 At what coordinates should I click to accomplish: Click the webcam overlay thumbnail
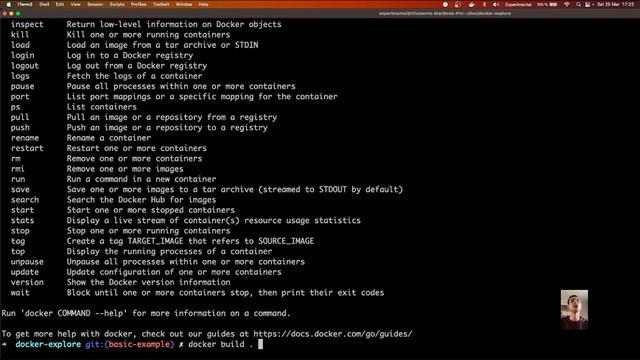point(574,310)
